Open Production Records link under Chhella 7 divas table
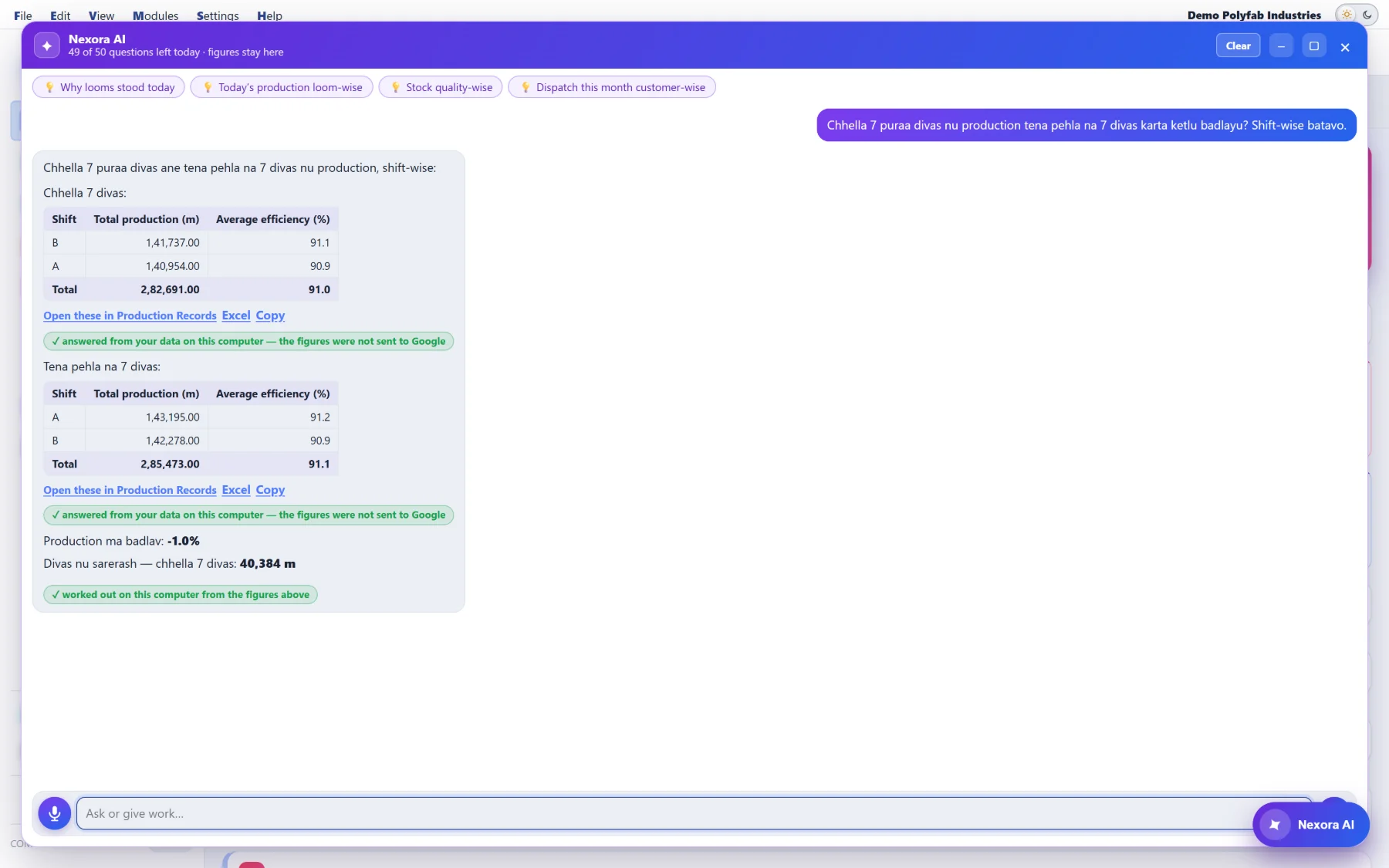The height and width of the screenshot is (868, 1389). click(x=130, y=316)
